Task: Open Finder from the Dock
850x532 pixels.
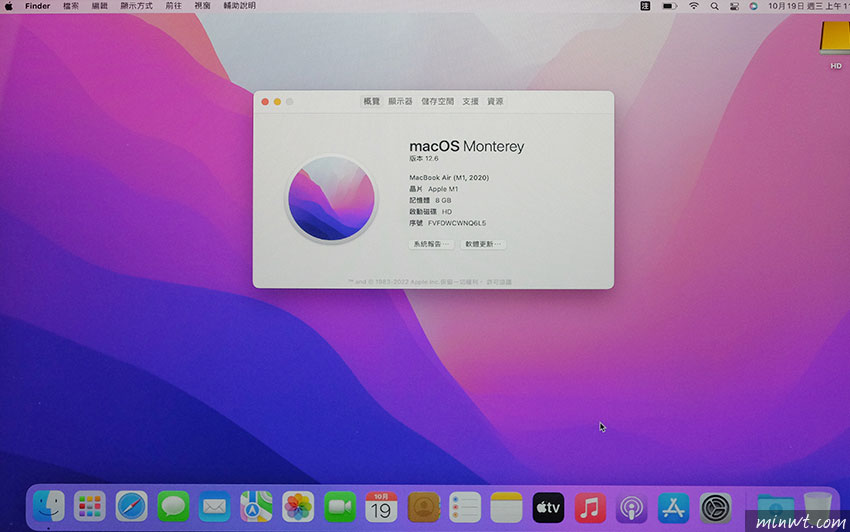Action: coord(49,507)
